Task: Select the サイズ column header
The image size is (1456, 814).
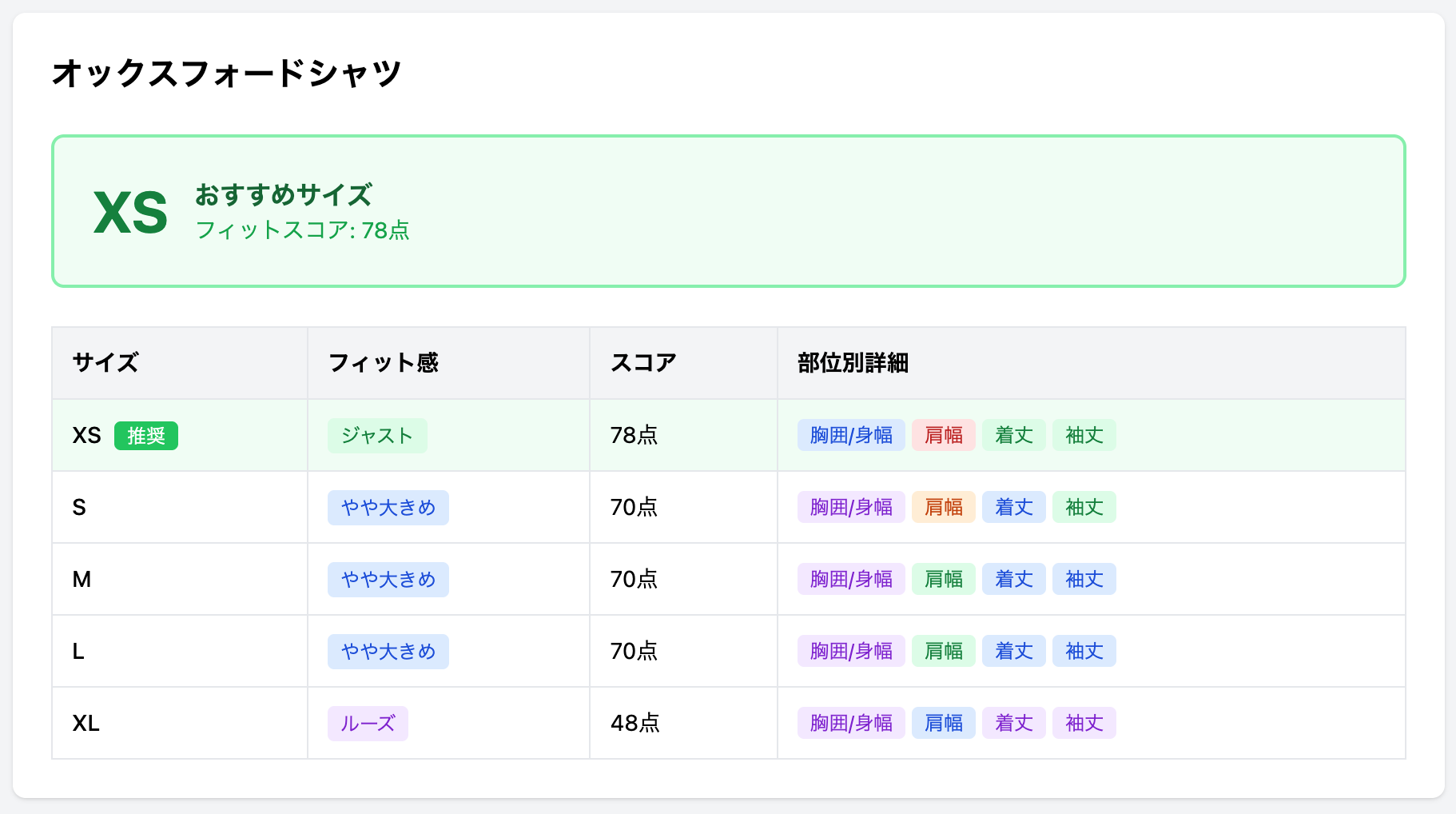Action: click(x=104, y=362)
